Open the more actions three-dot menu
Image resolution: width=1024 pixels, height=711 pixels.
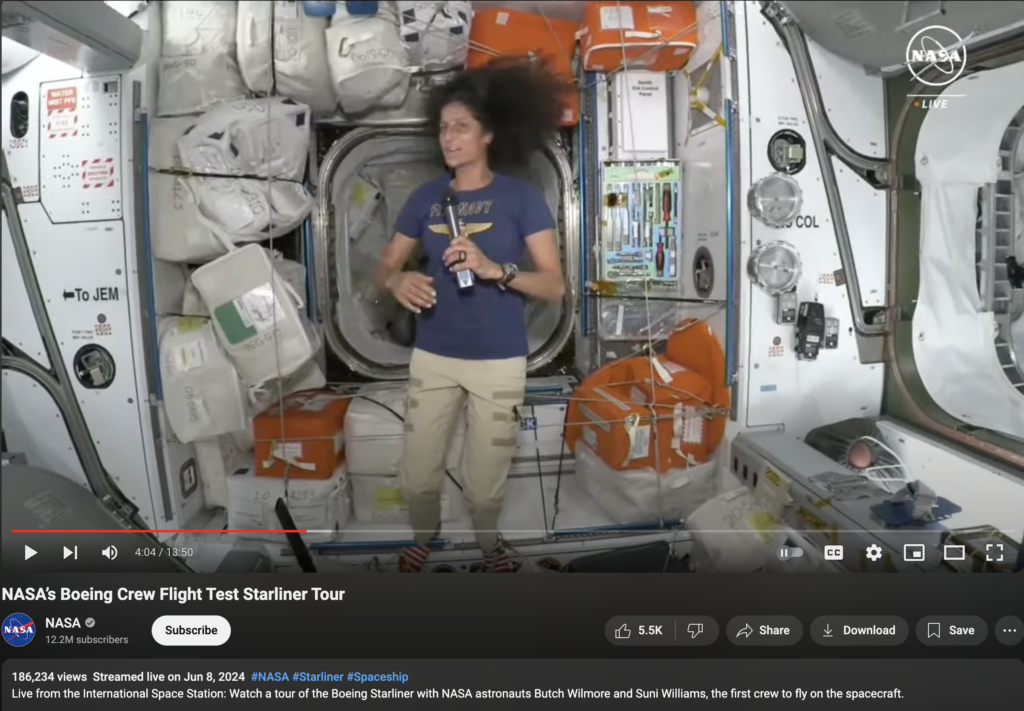pos(1009,630)
